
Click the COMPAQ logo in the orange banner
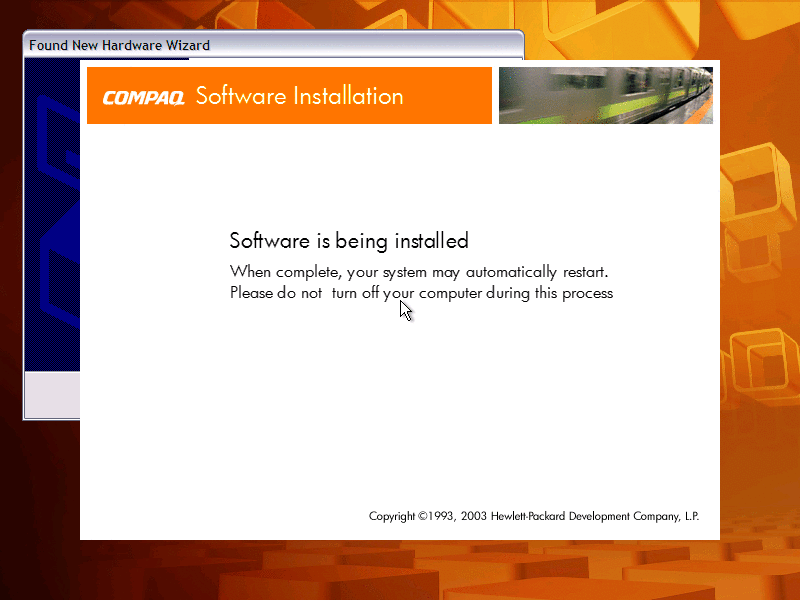[x=143, y=97]
